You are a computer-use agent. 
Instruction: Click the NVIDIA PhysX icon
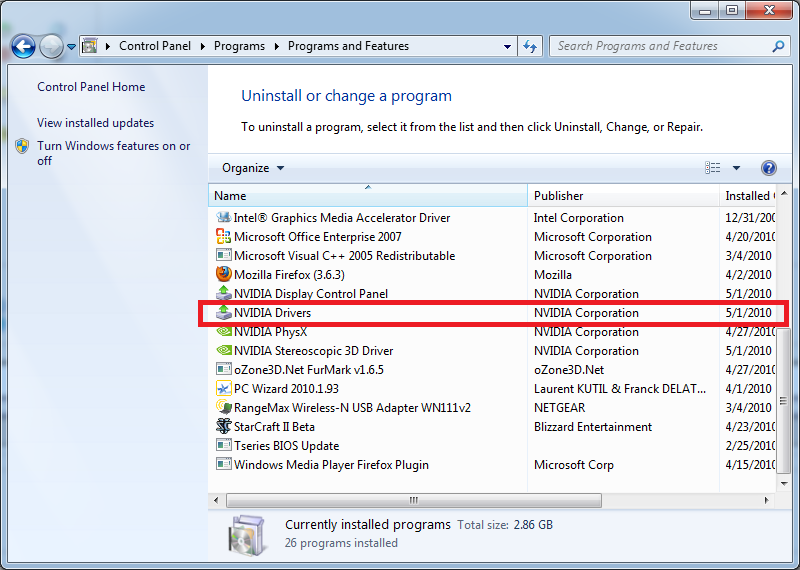tap(223, 331)
